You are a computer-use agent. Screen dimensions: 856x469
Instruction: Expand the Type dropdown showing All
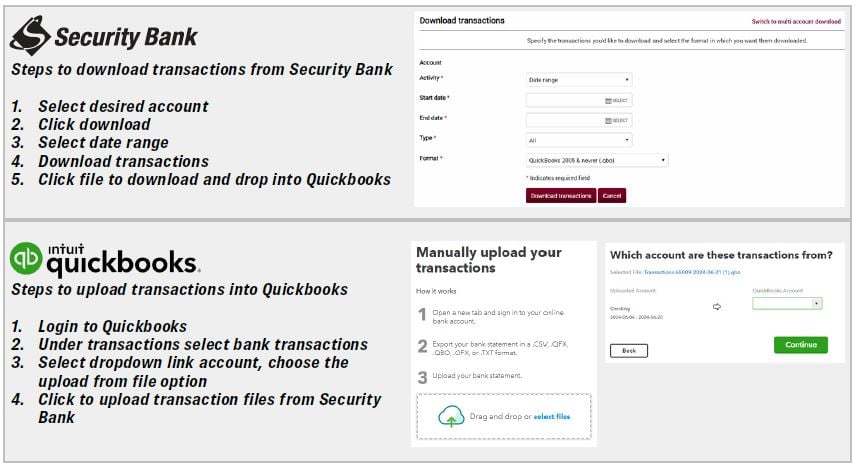tap(579, 140)
